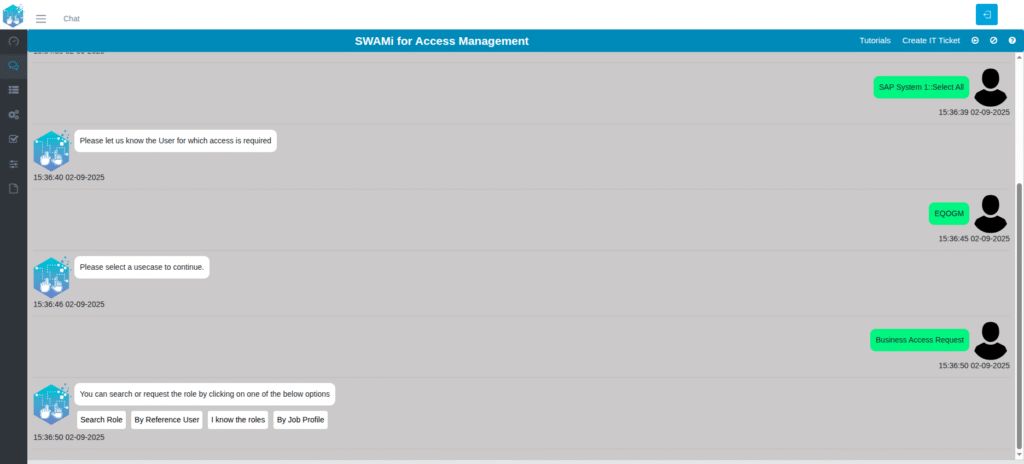Viewport: 1024px width, 464px height.
Task: Select By Reference User option
Action: pos(167,420)
